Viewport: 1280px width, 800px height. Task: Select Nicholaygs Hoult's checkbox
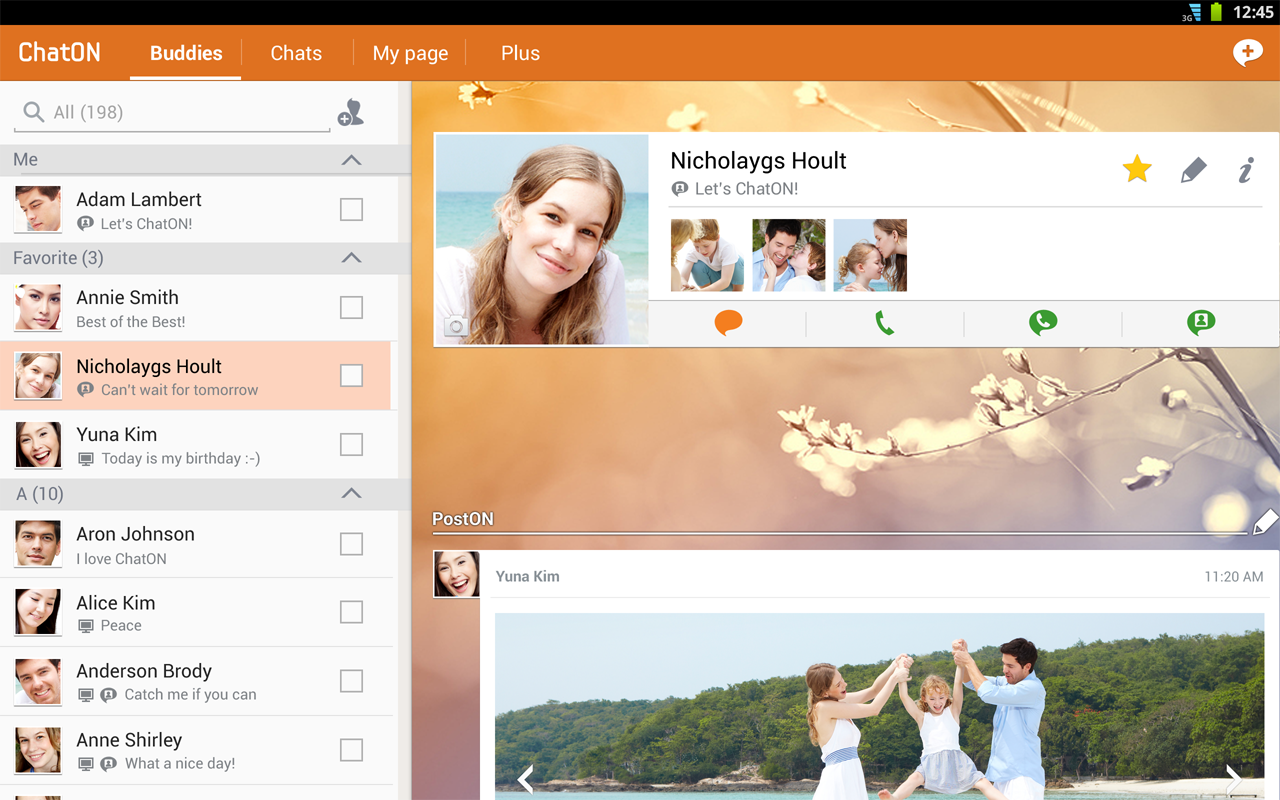tap(351, 376)
